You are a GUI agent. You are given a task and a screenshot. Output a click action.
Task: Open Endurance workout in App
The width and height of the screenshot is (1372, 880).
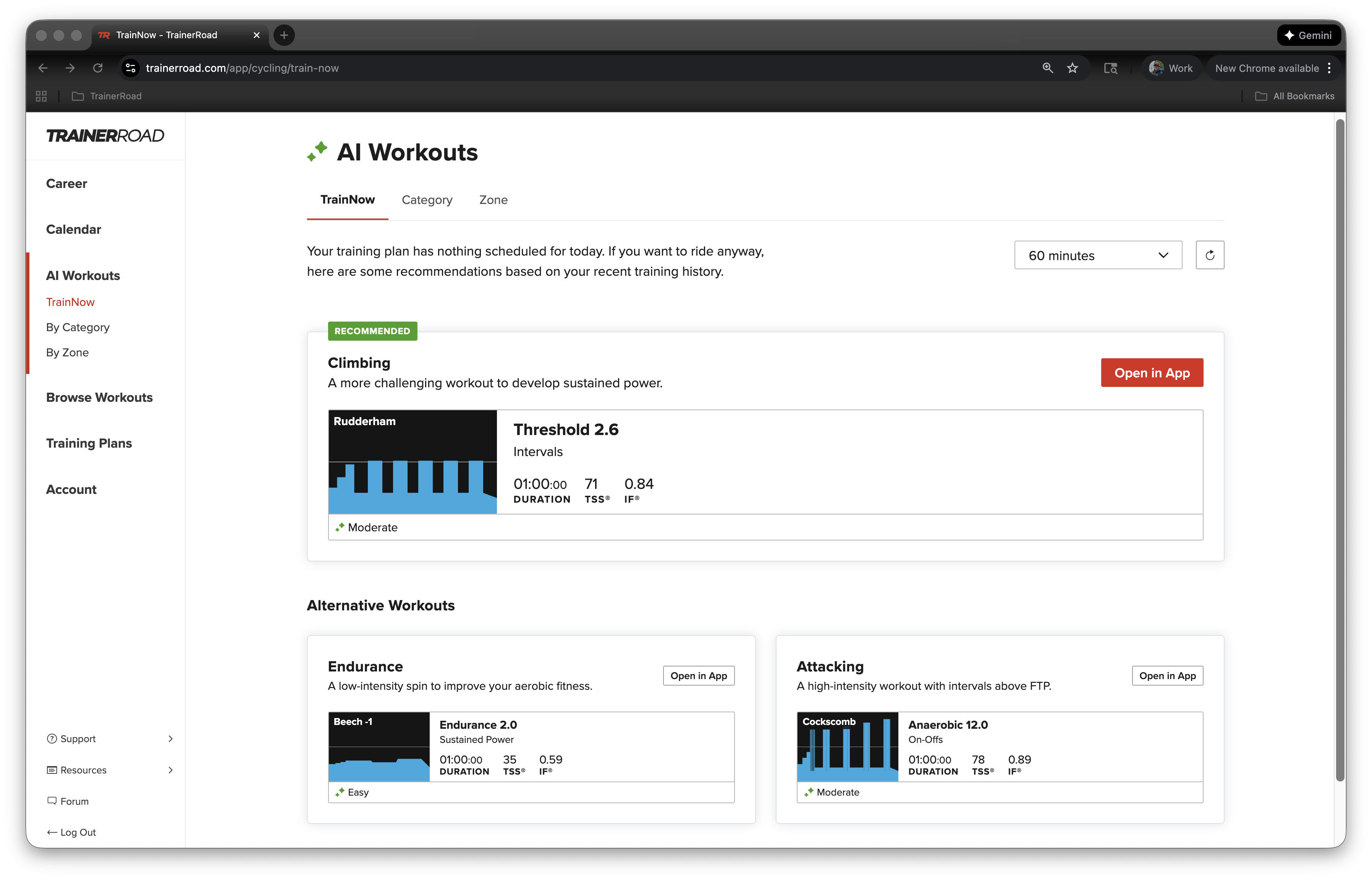pos(698,675)
